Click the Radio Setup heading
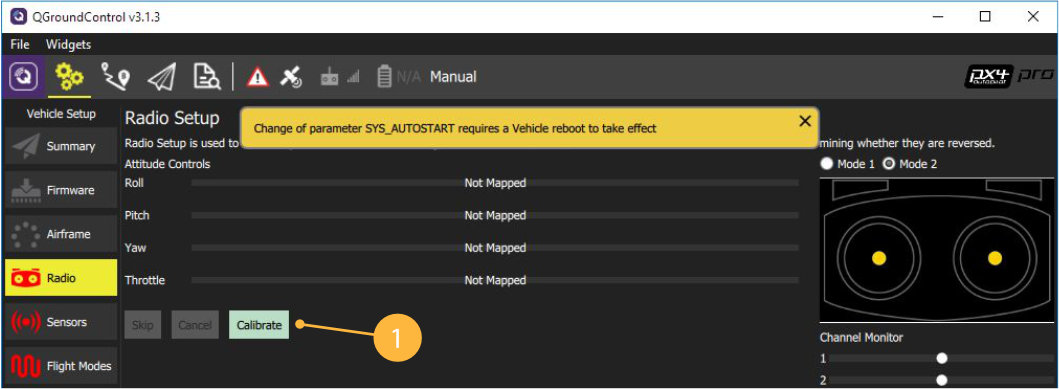Viewport: 1059px width, 389px height. point(172,118)
